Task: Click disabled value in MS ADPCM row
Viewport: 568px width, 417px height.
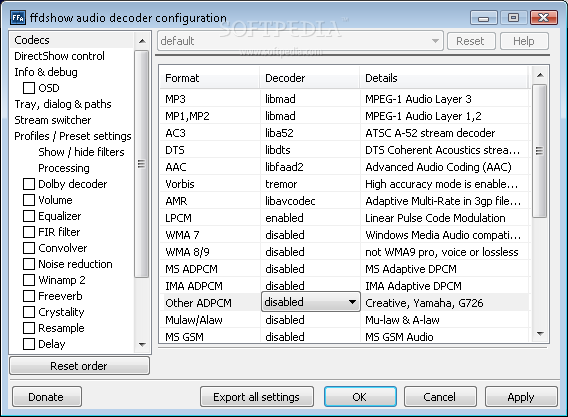Action: [285, 269]
